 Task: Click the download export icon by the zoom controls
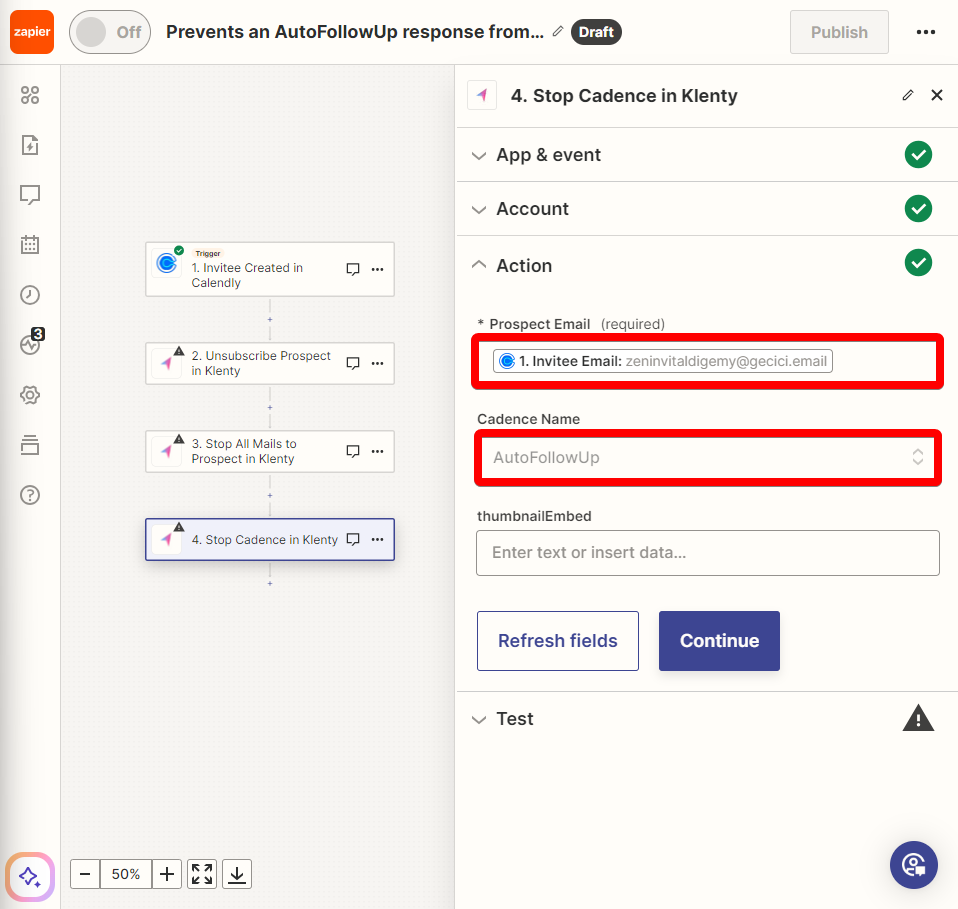(237, 874)
